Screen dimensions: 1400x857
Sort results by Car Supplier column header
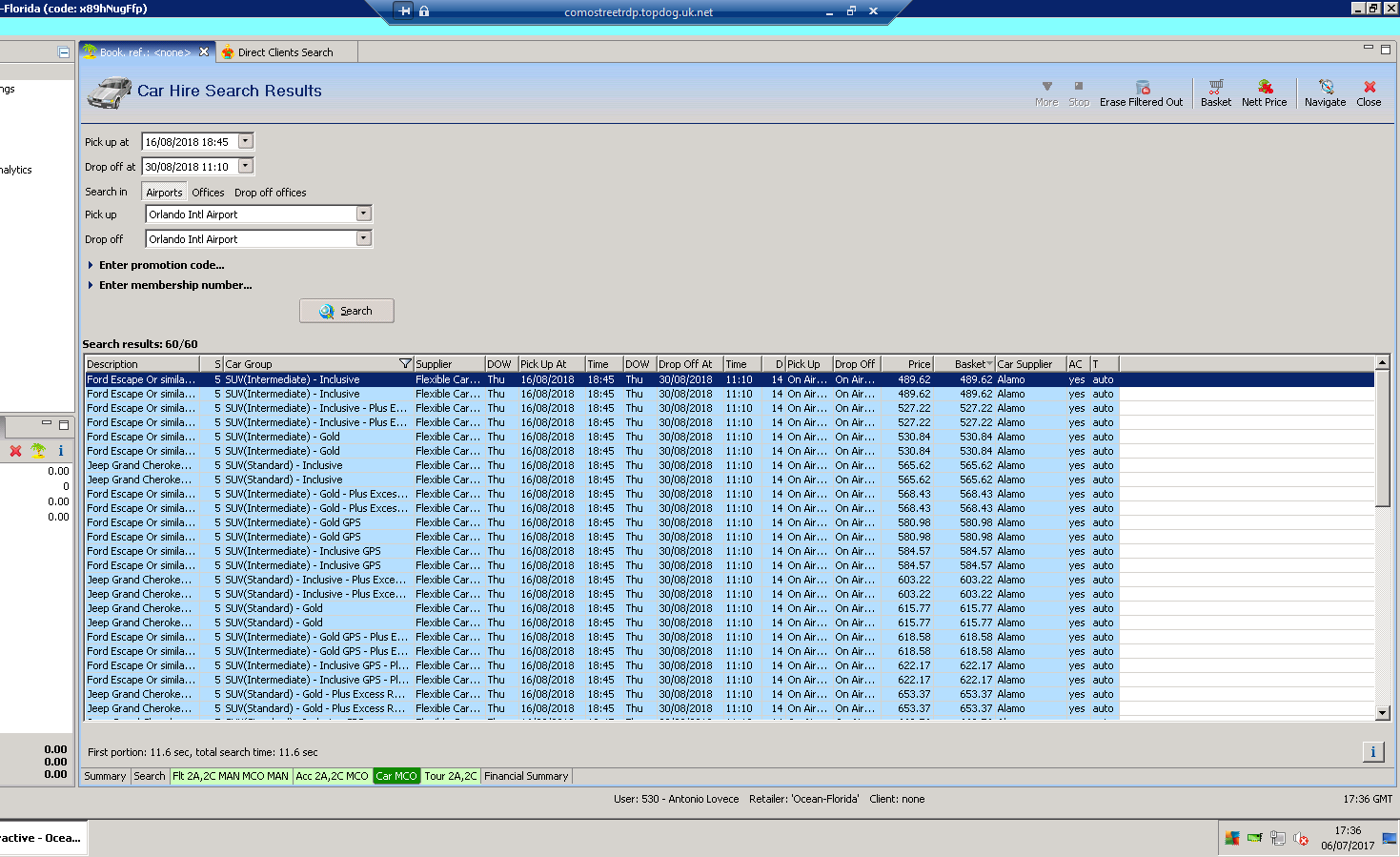click(x=1030, y=364)
